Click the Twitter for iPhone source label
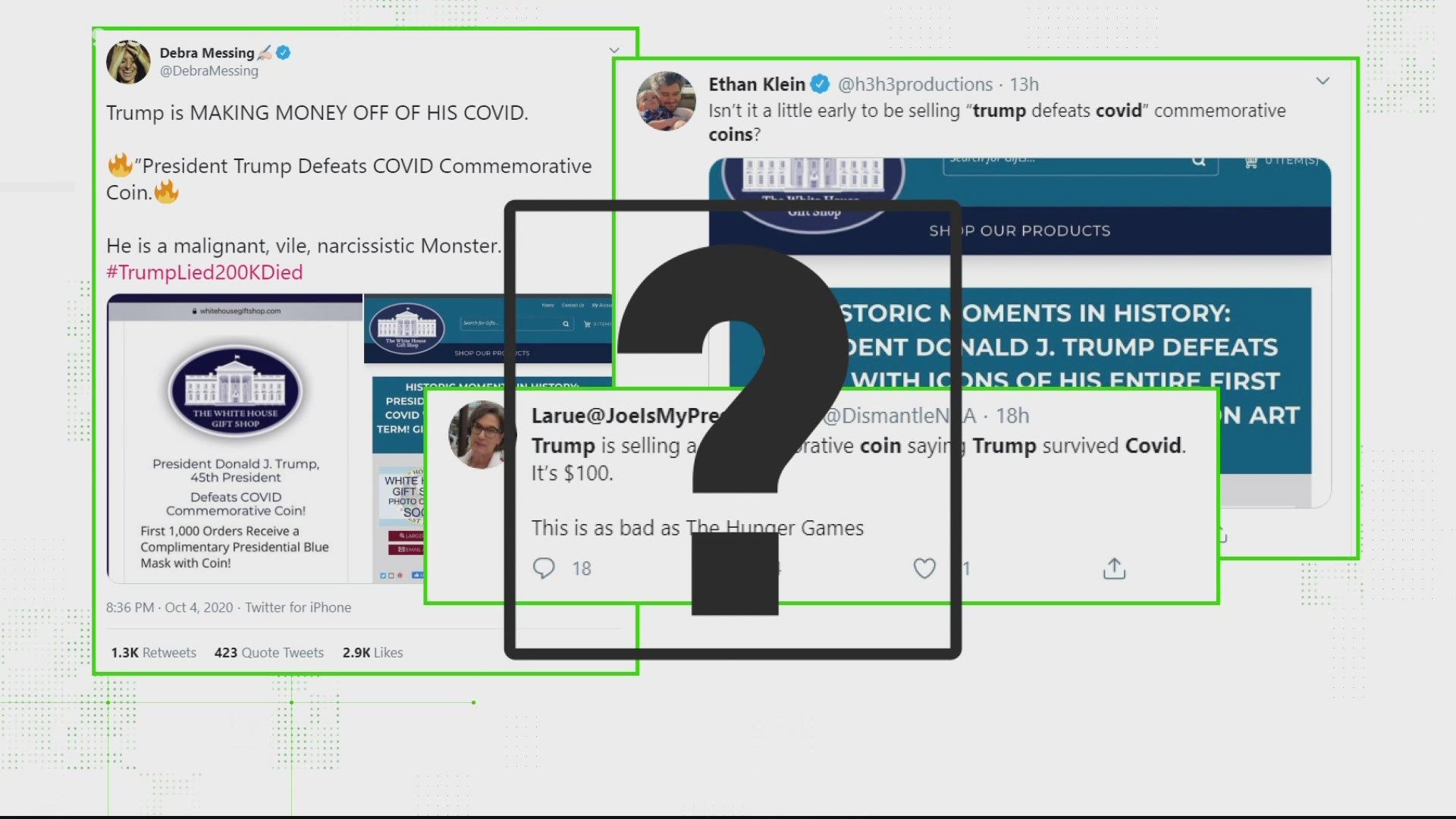Viewport: 1456px width, 819px height. tap(298, 607)
